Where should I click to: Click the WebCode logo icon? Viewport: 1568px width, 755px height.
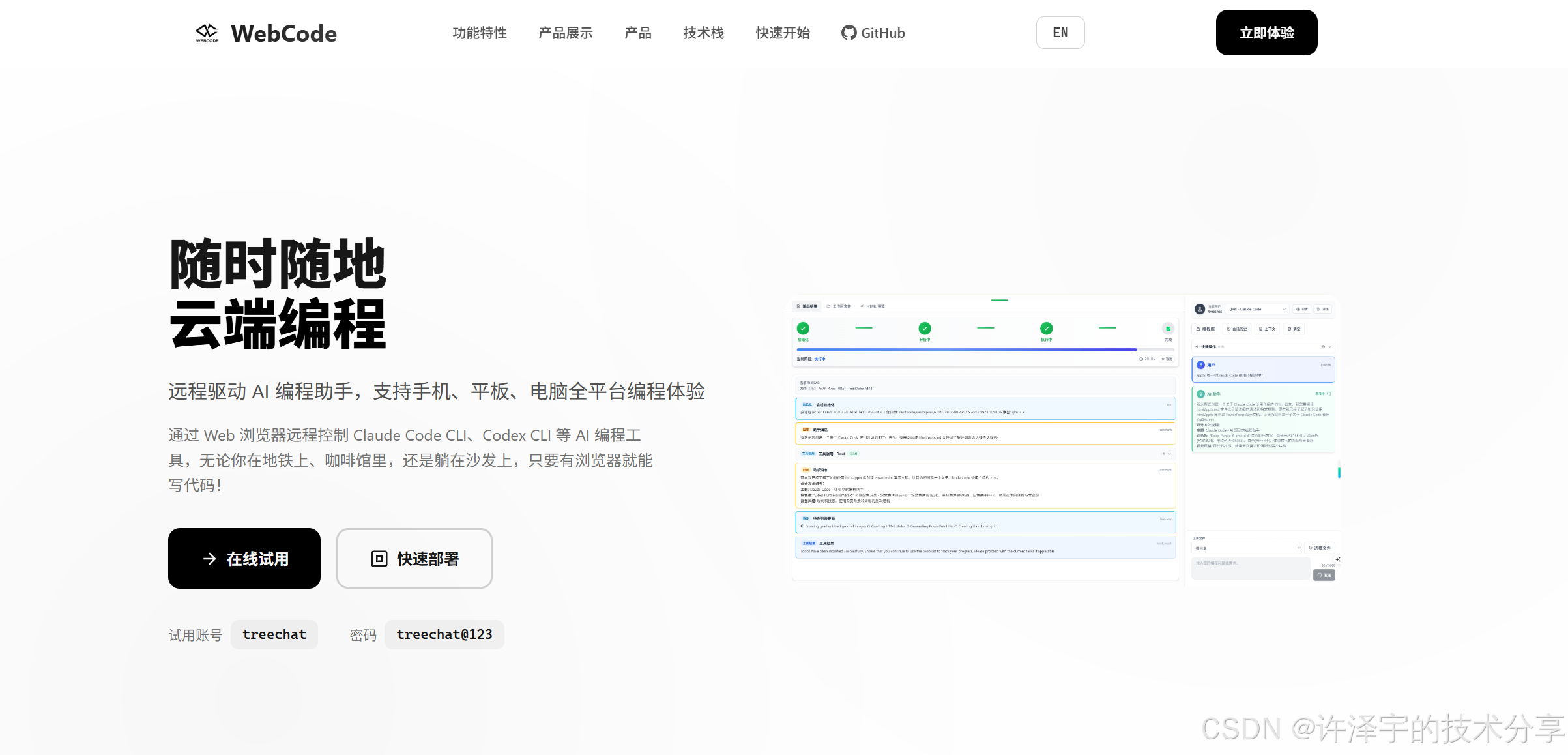(x=207, y=33)
